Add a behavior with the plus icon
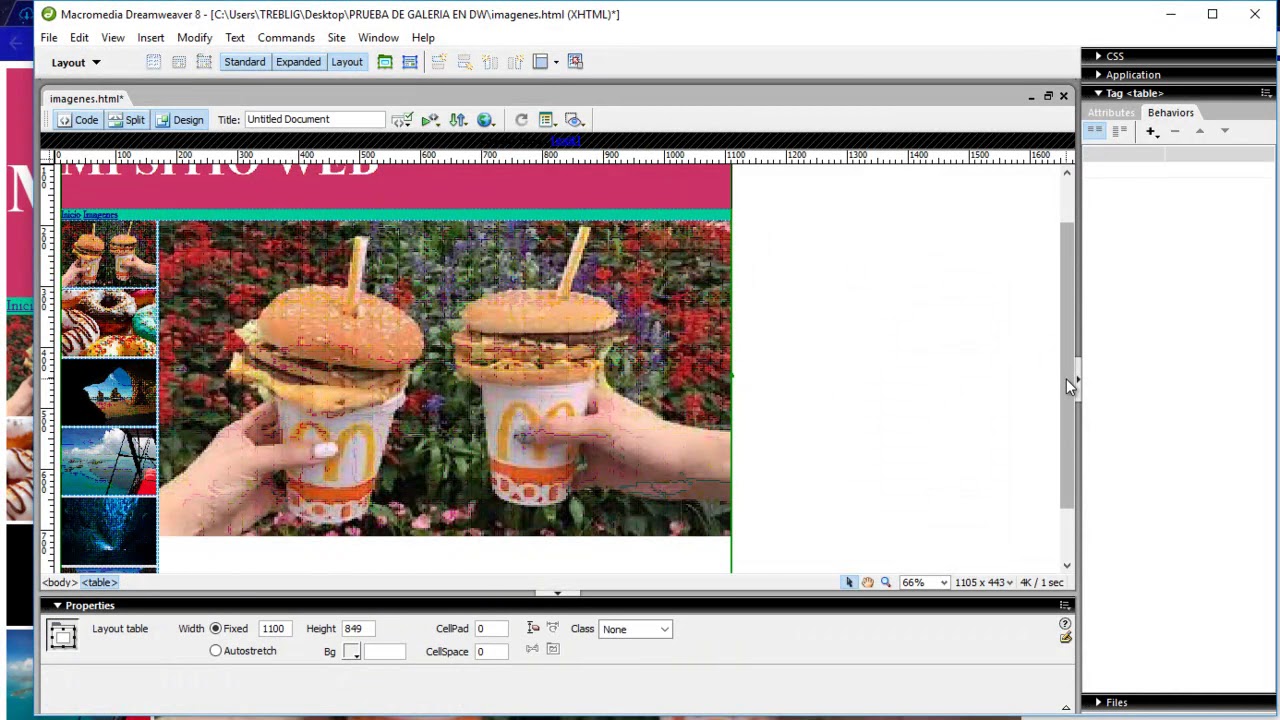Image resolution: width=1280 pixels, height=720 pixels. tap(1152, 131)
